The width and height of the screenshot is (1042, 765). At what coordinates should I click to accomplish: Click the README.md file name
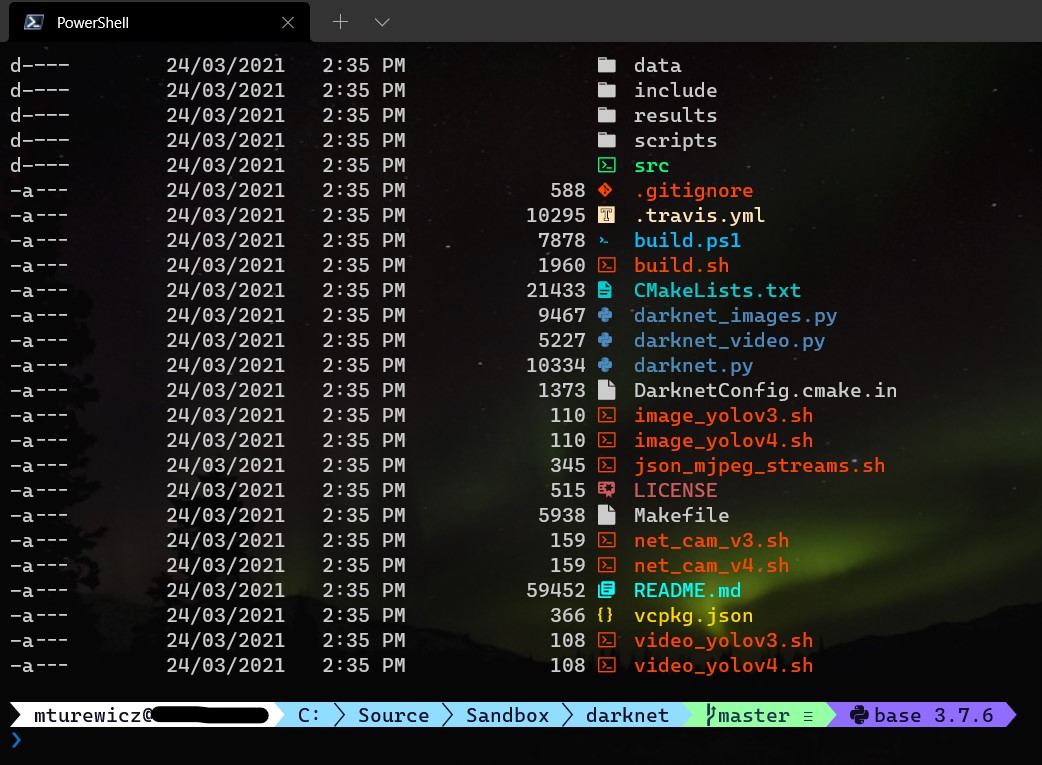[687, 590]
